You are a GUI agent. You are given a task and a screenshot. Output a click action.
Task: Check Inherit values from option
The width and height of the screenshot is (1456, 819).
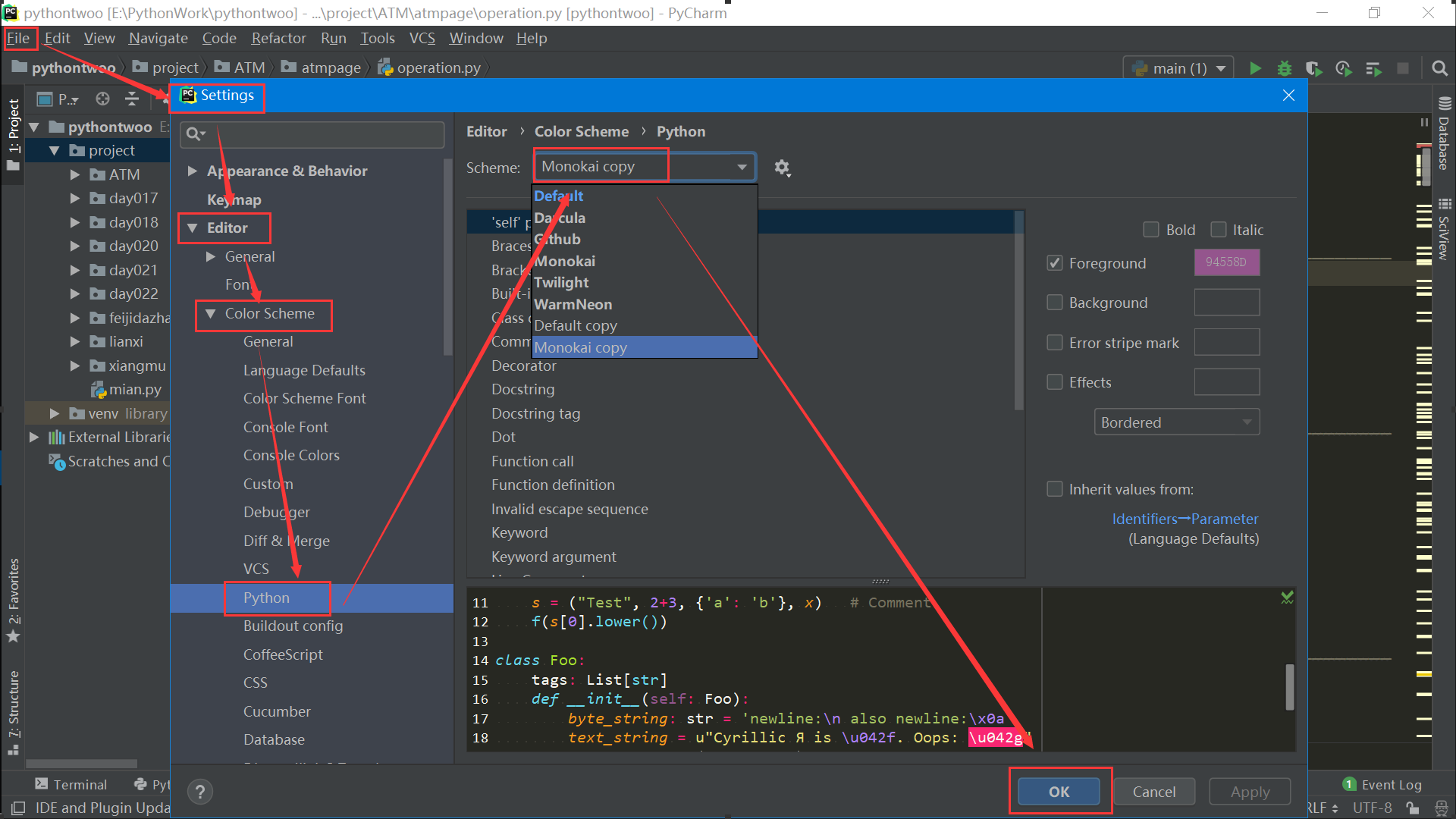coord(1054,489)
